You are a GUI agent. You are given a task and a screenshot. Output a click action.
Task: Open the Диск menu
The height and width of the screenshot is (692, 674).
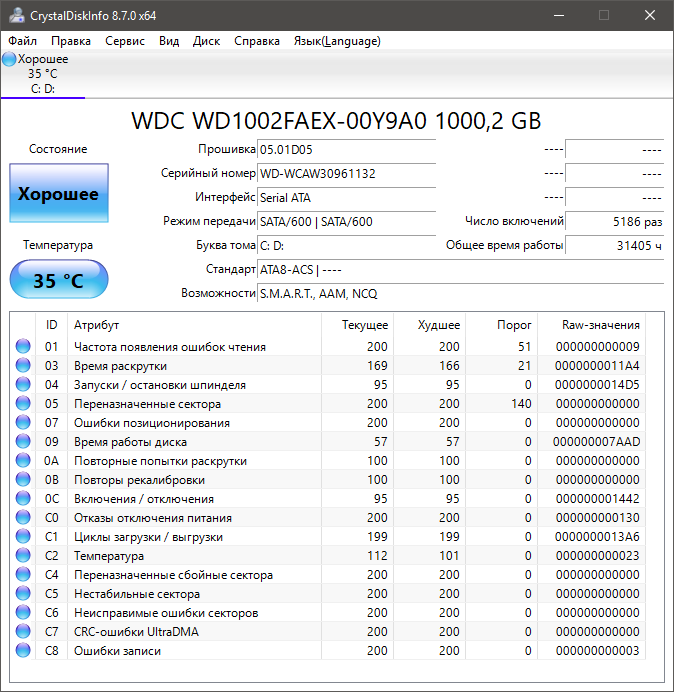[207, 41]
